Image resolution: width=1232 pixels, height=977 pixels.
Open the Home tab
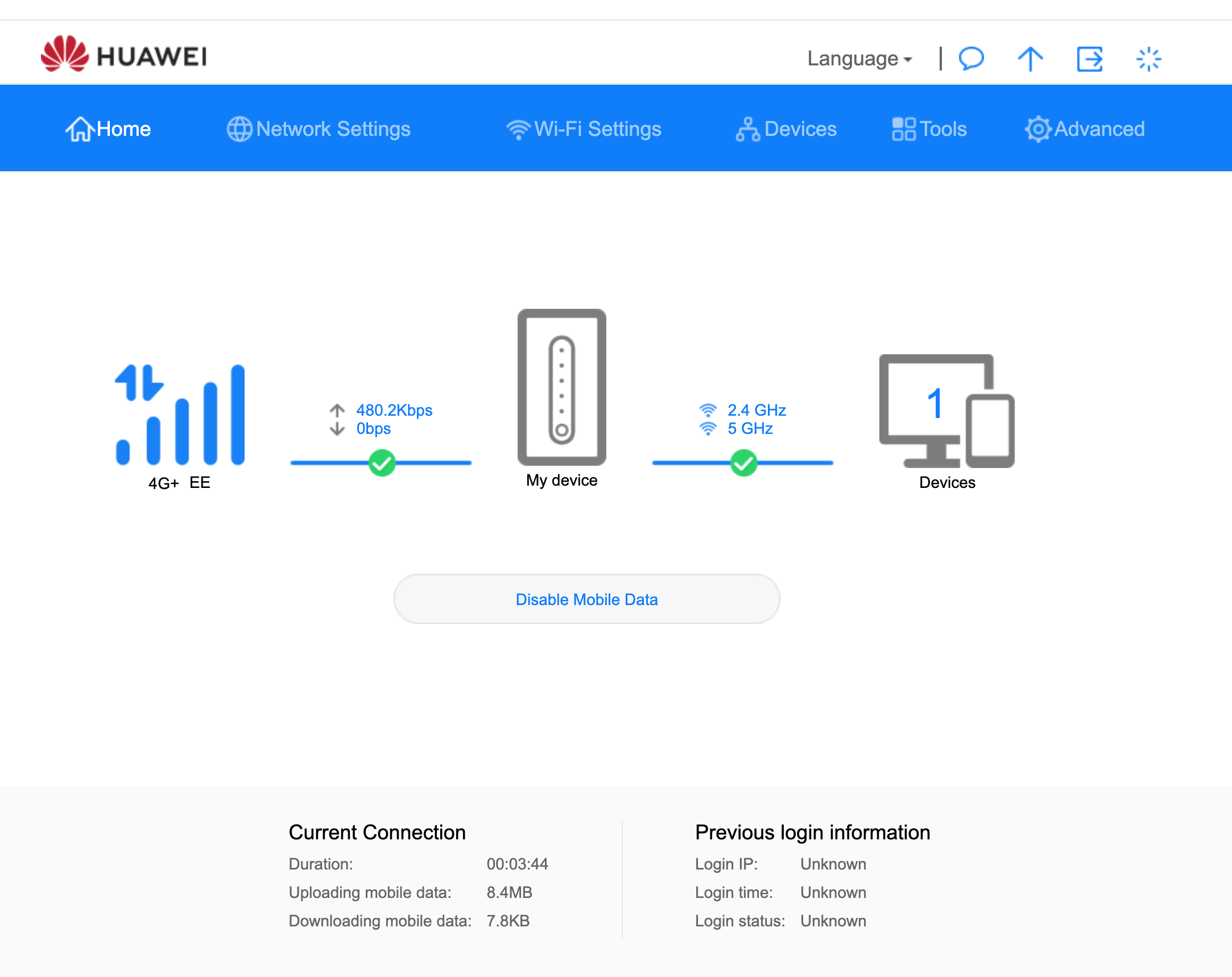[108, 129]
